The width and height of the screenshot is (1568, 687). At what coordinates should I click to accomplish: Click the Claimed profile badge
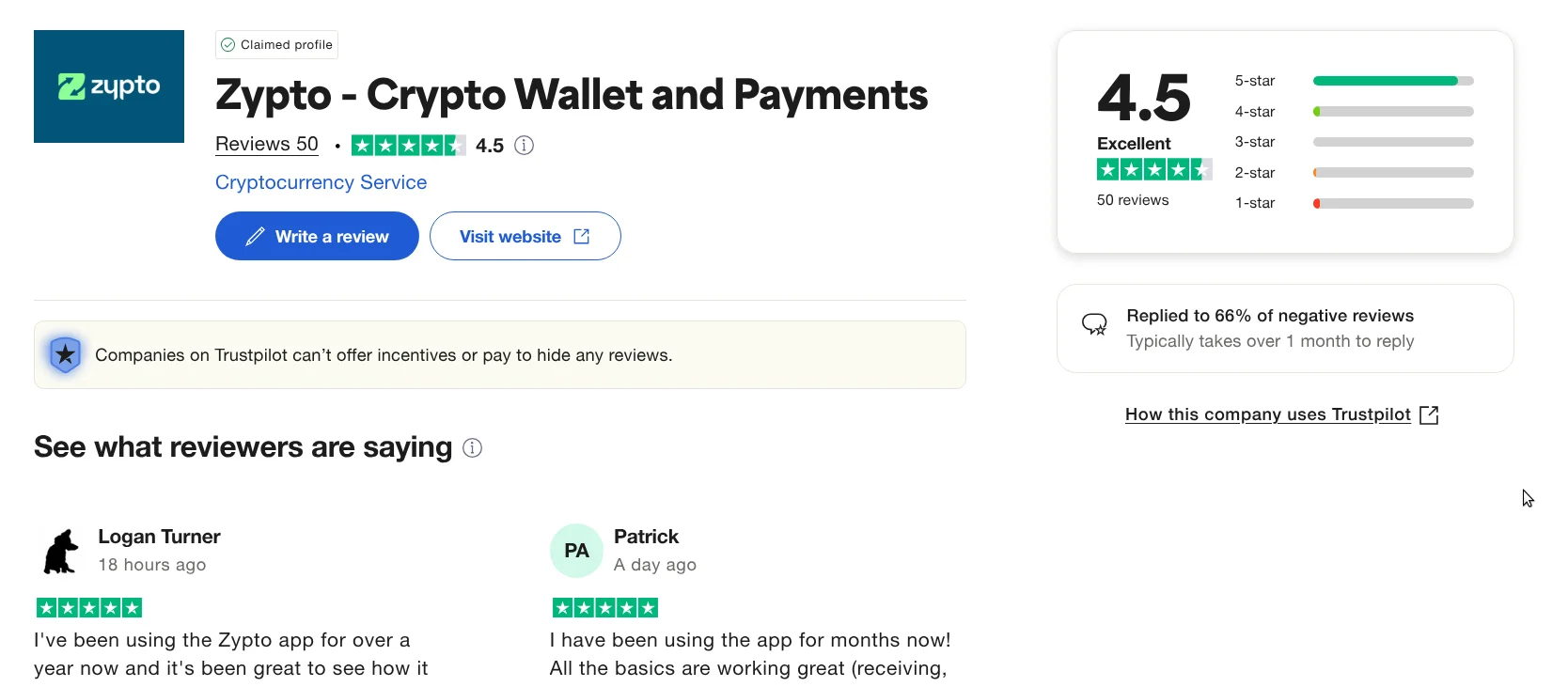(276, 44)
